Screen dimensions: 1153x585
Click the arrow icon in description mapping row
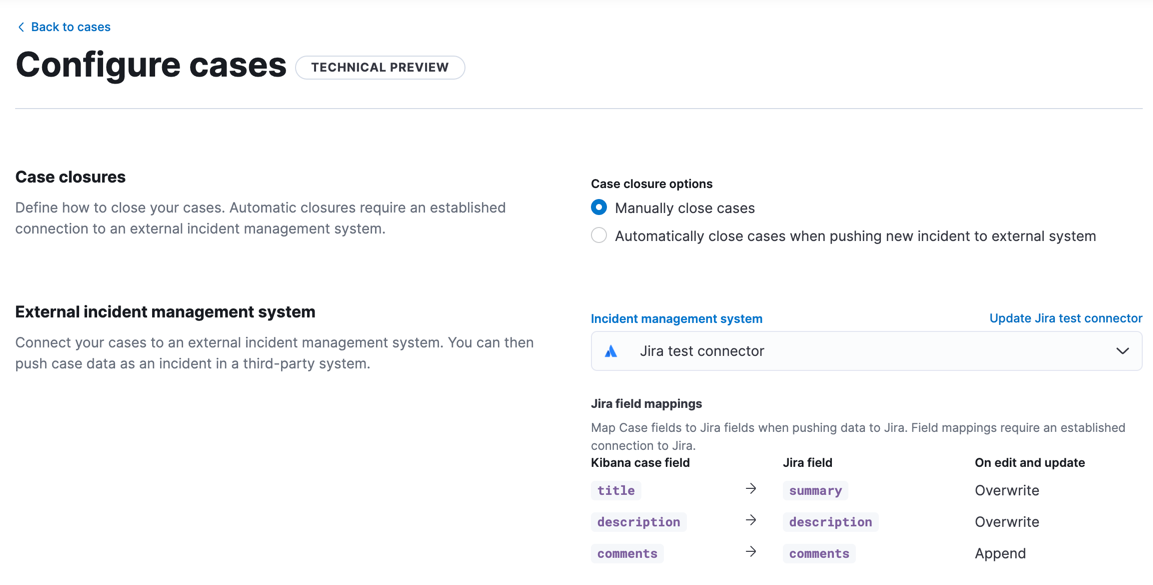(x=751, y=521)
